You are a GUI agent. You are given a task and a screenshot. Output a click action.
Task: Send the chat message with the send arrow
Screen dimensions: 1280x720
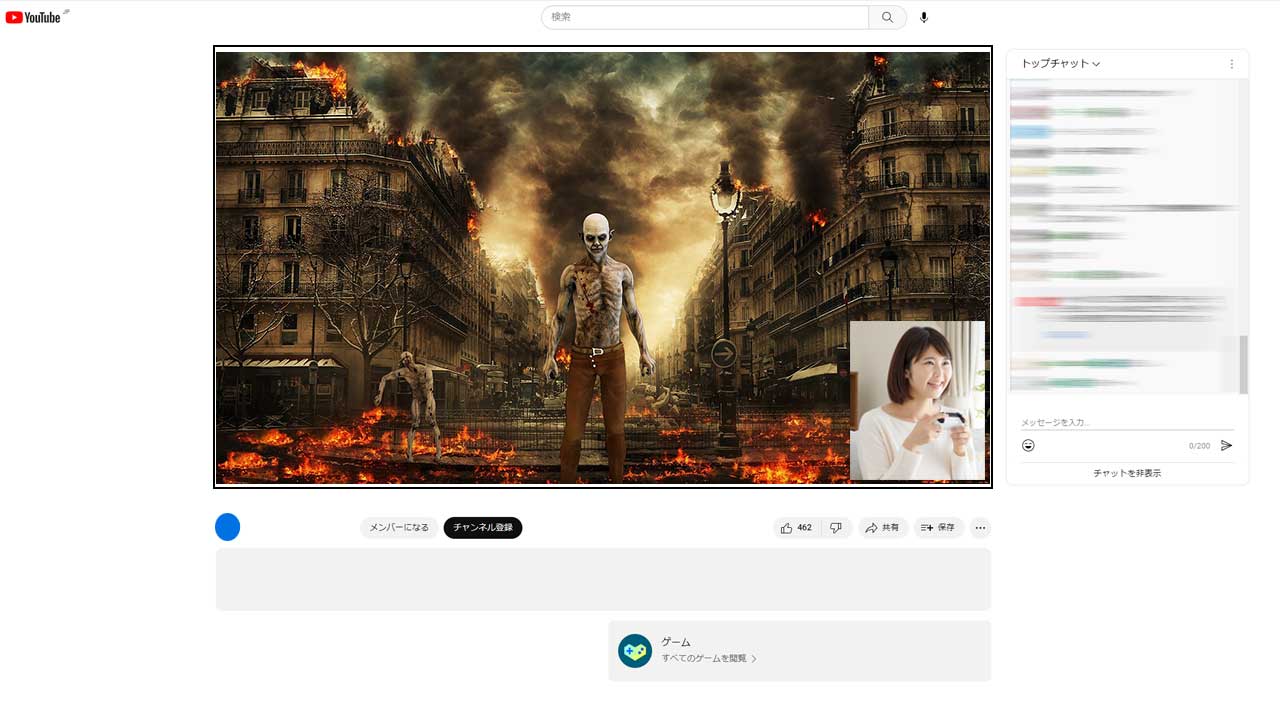pyautogui.click(x=1227, y=446)
